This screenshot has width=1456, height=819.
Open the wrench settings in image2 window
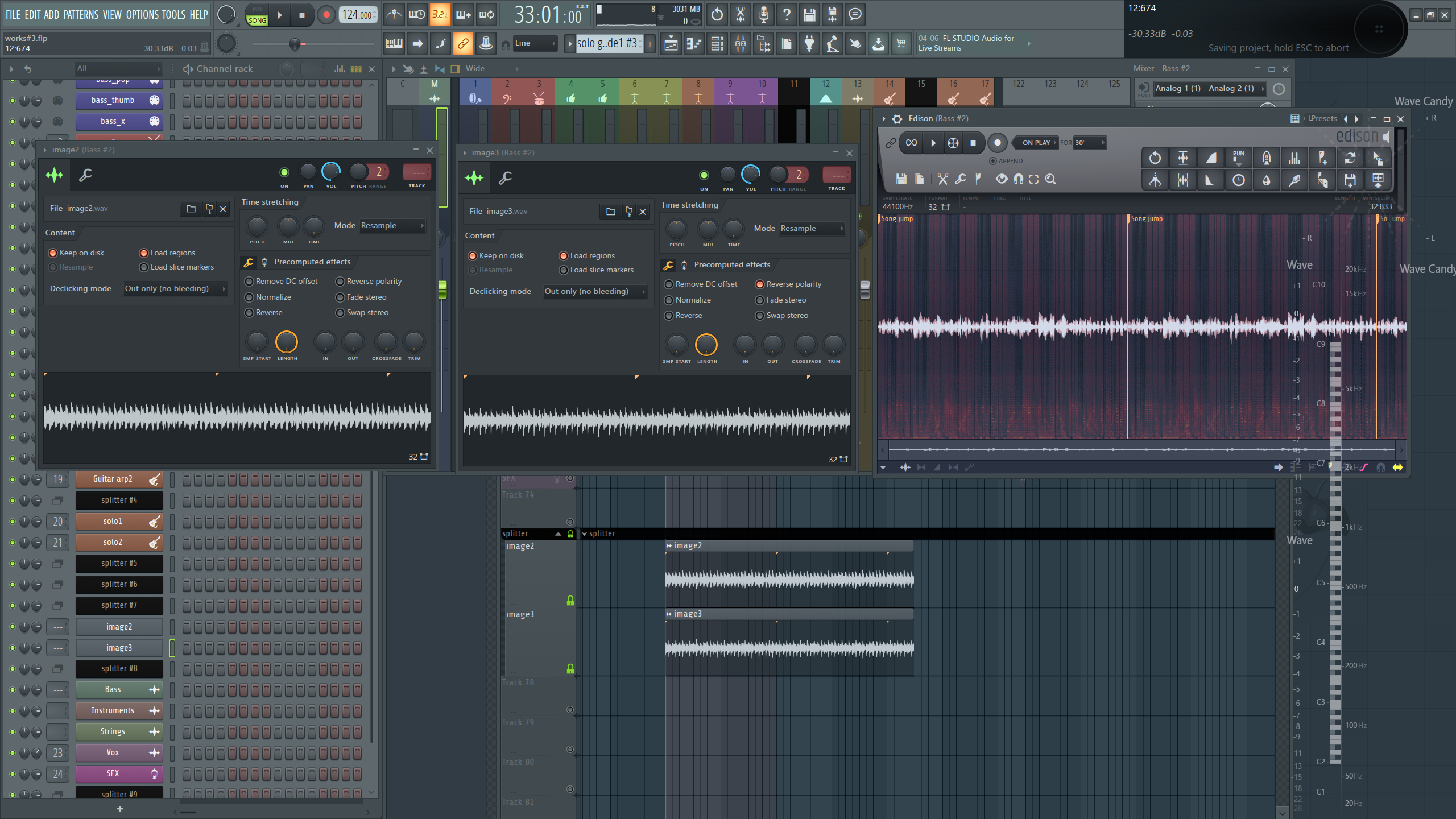coord(85,175)
